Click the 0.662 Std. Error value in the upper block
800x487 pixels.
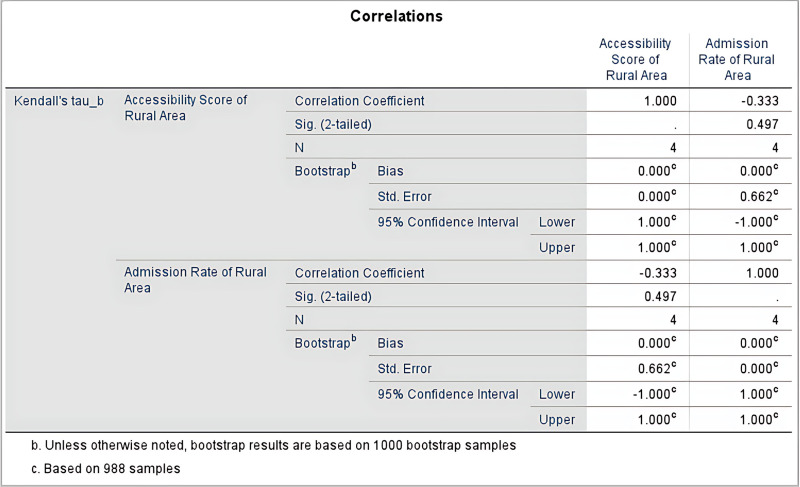(x=759, y=196)
